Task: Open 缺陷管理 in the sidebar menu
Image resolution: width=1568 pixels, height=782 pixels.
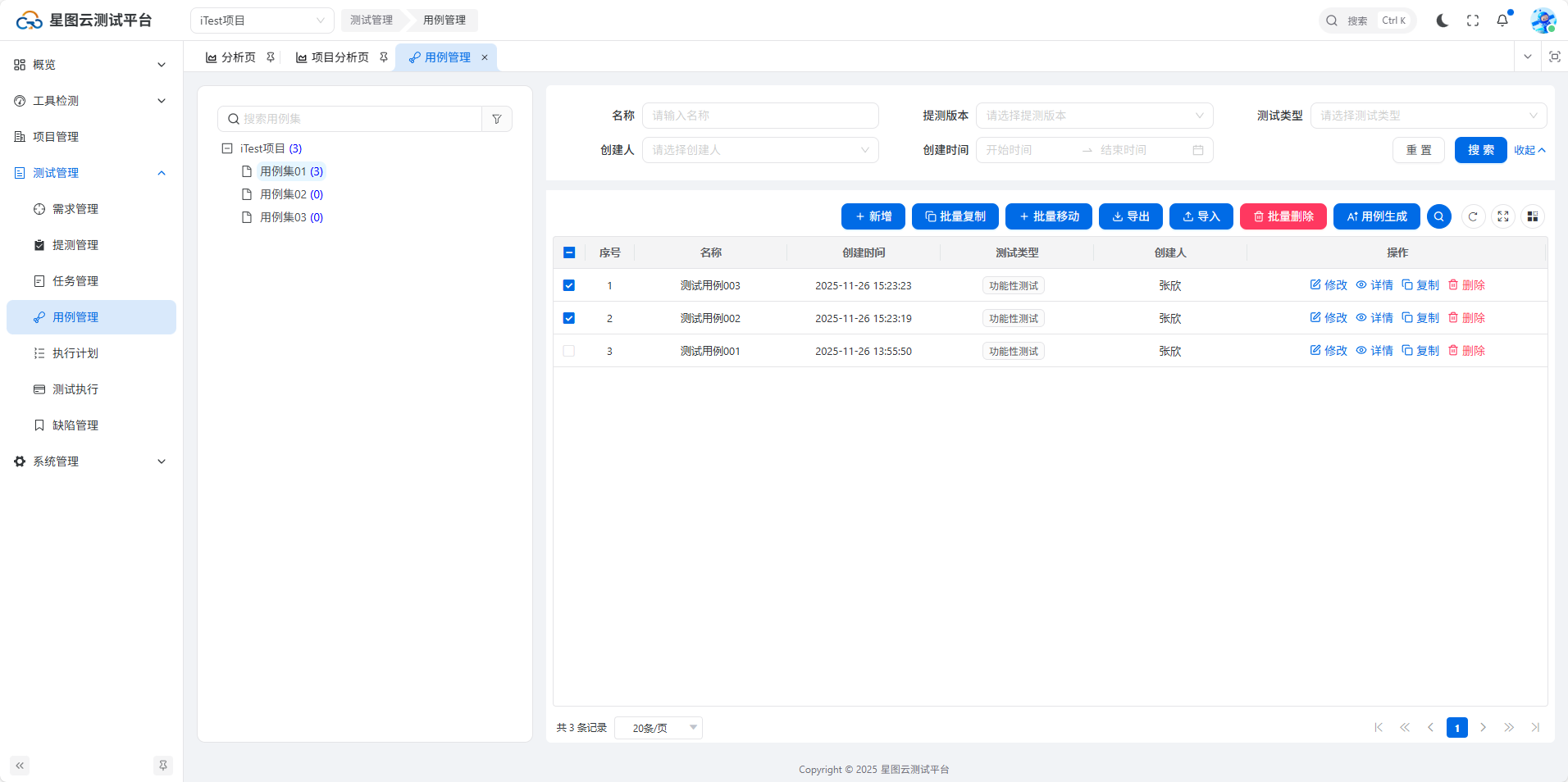Action: pyautogui.click(x=75, y=425)
